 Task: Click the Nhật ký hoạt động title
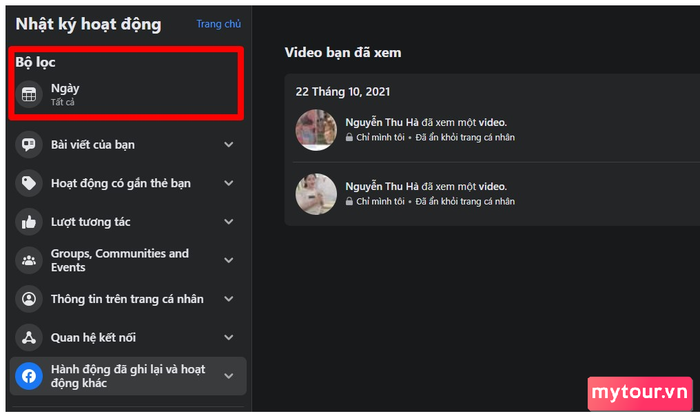(x=88, y=25)
